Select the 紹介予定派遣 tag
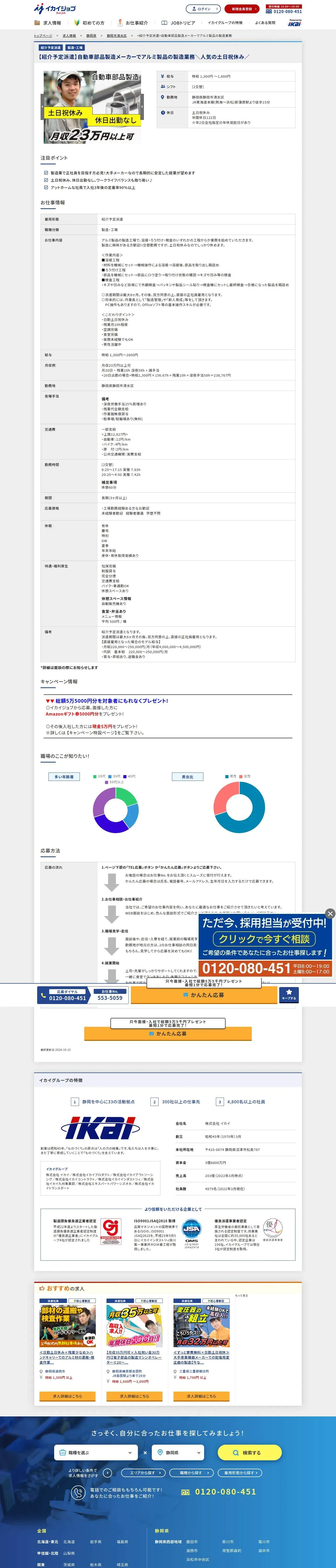336x1568 pixels. coord(51,48)
